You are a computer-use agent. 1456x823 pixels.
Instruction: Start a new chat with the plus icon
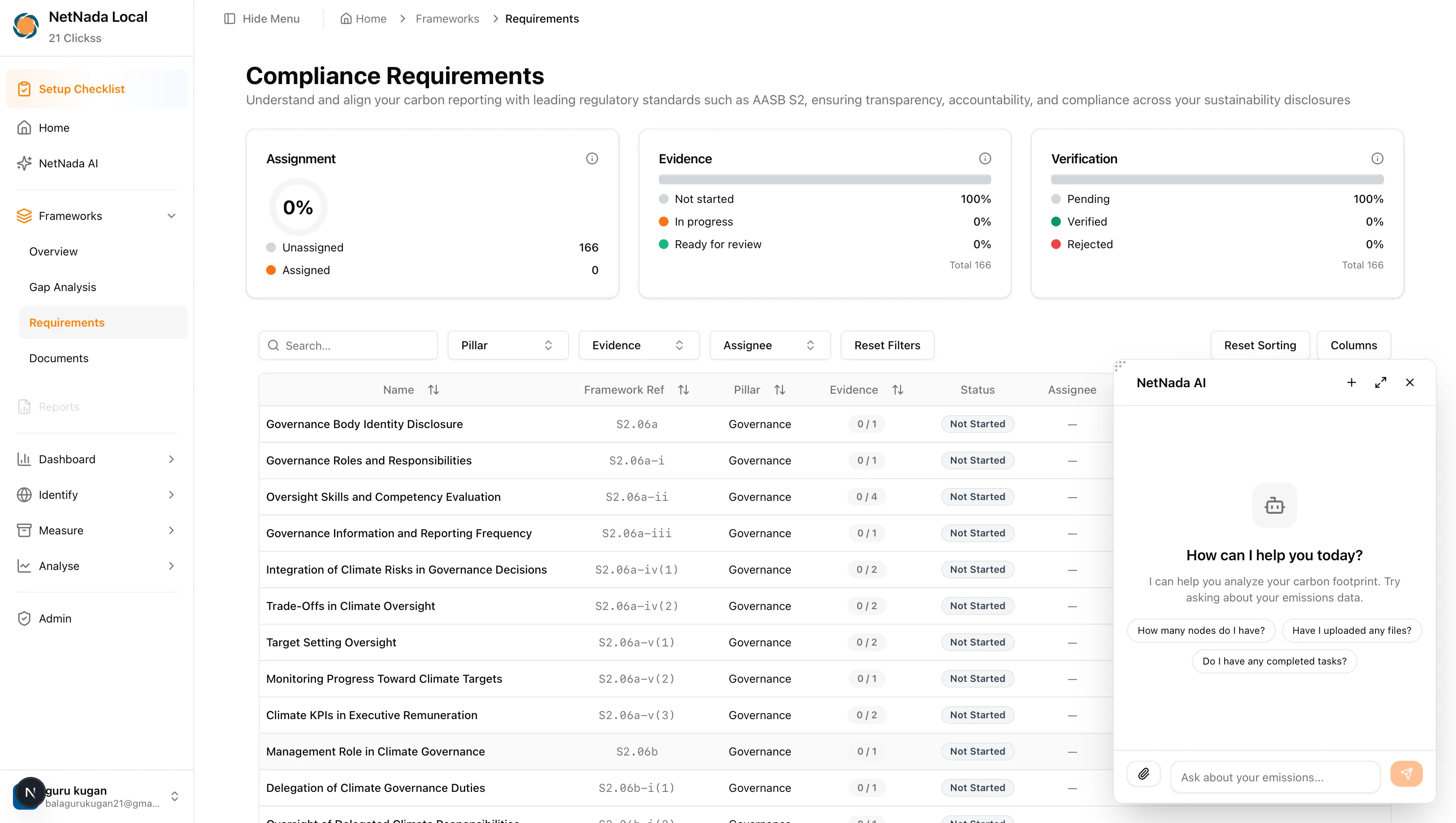click(x=1351, y=382)
